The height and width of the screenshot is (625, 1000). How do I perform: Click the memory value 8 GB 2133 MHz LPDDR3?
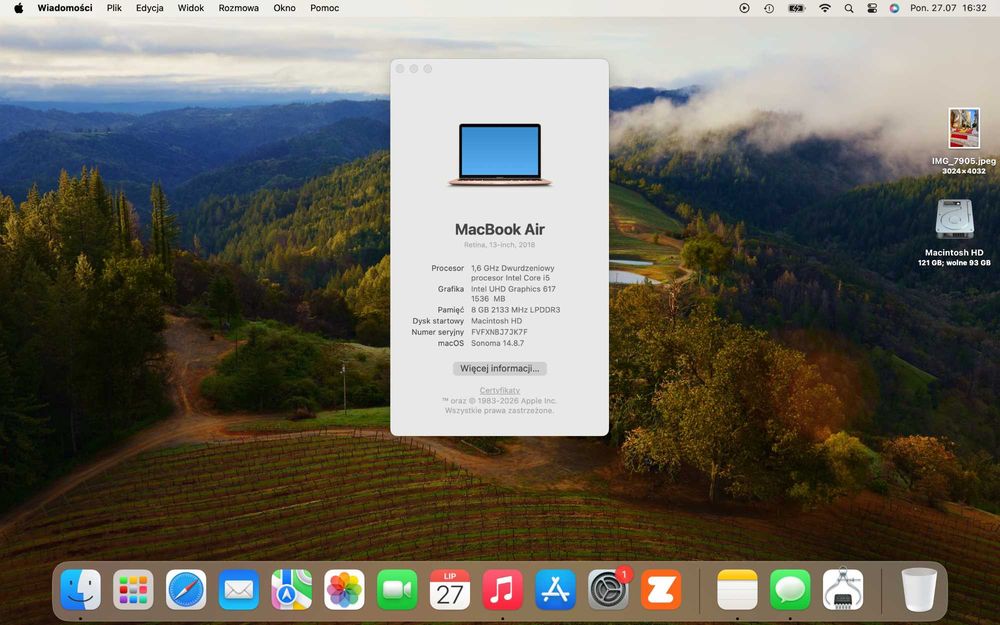pos(515,310)
